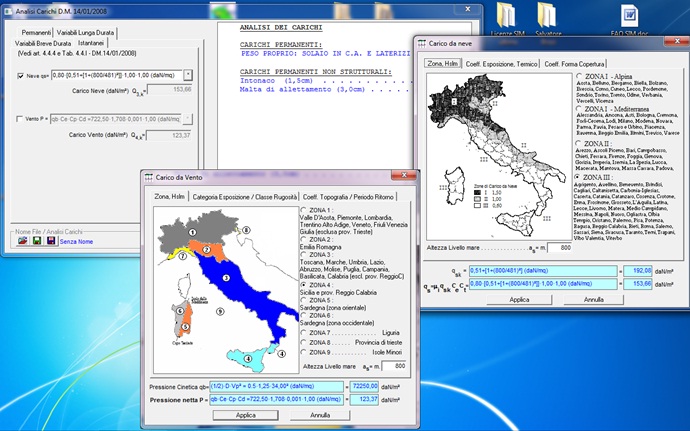The width and height of the screenshot is (690, 431).
Task: Open wind dialog Zona, Hslm tab
Action: (169, 196)
